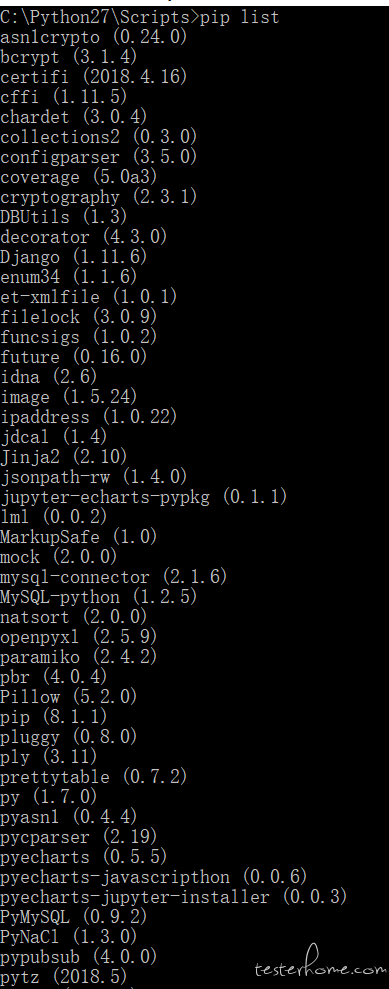Click the pyecharts-javascripthon (0.0.6) entry
This screenshot has height=989, width=389.
pyautogui.click(x=154, y=877)
